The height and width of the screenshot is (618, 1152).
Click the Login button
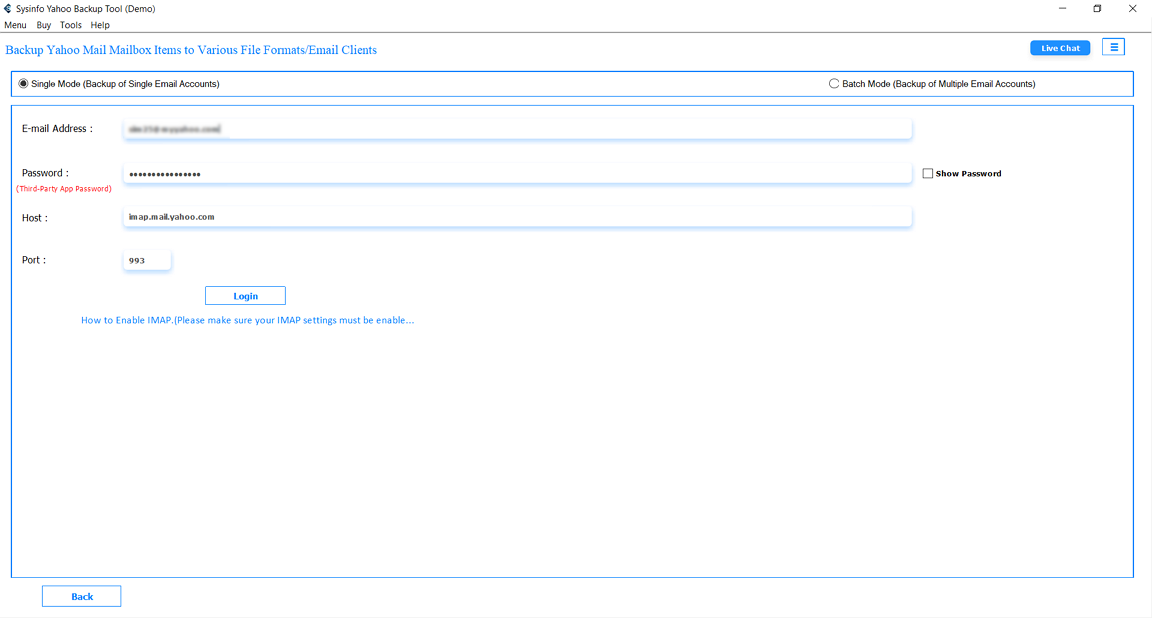[245, 295]
